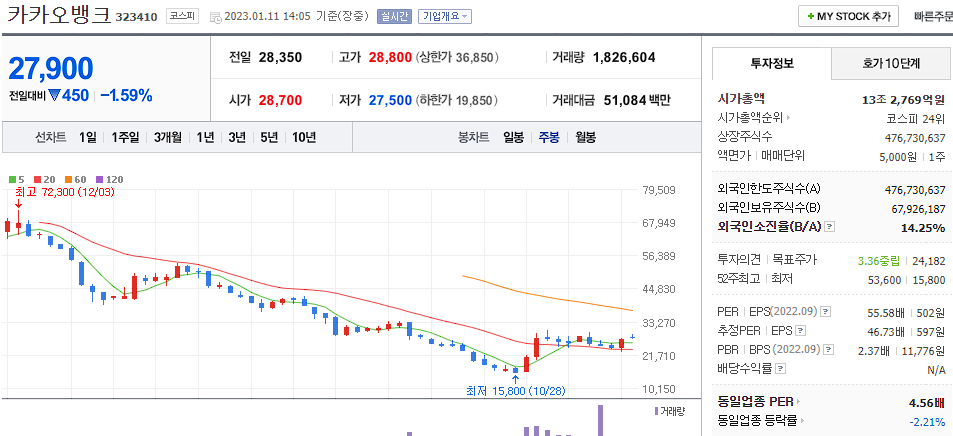This screenshot has height=436, width=953.
Task: Click the 코스피 24위 rank value
Action: point(917,118)
